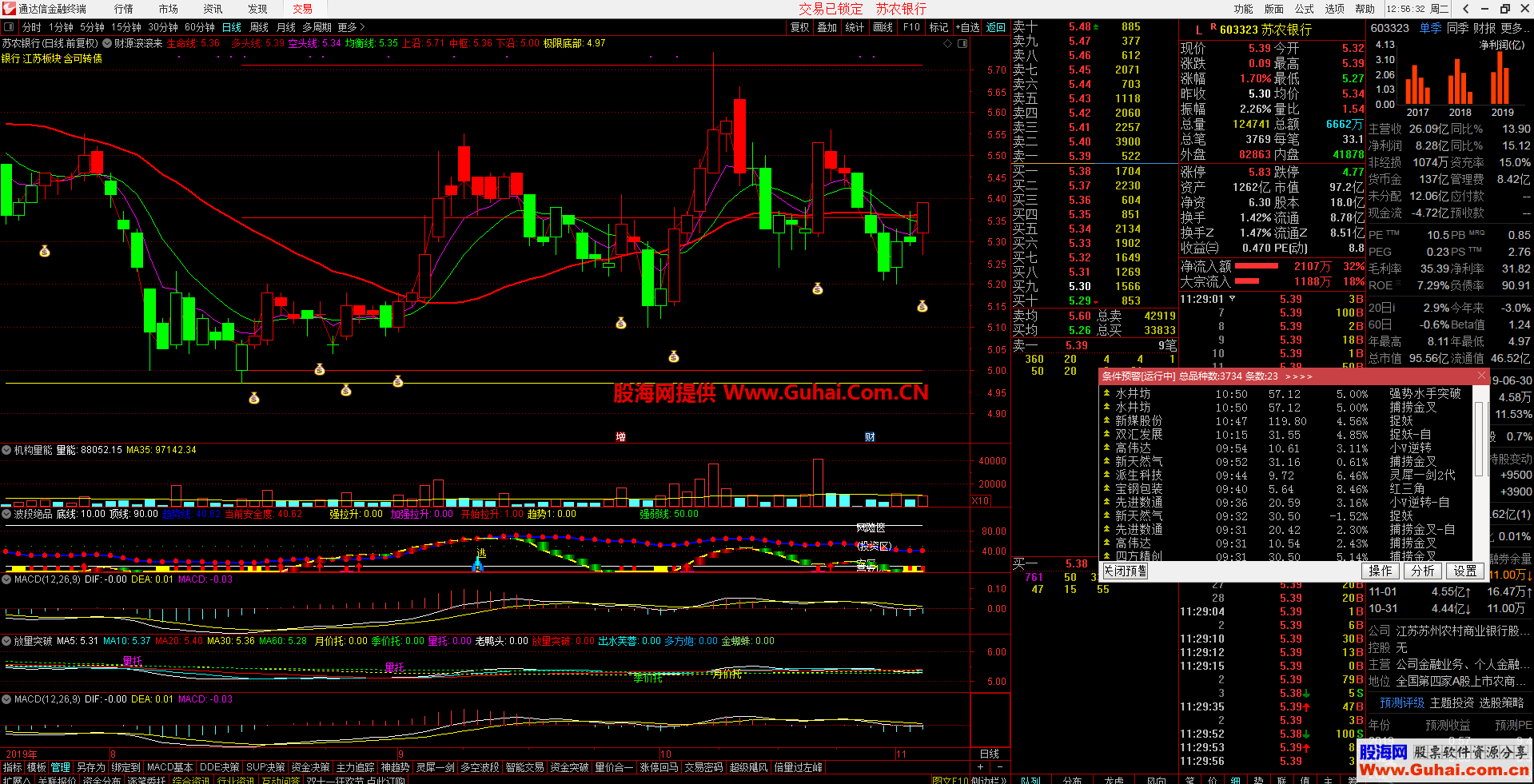Toggle 机构量能 indicator collapse circle
1534x784 pixels.
pyautogui.click(x=6, y=450)
